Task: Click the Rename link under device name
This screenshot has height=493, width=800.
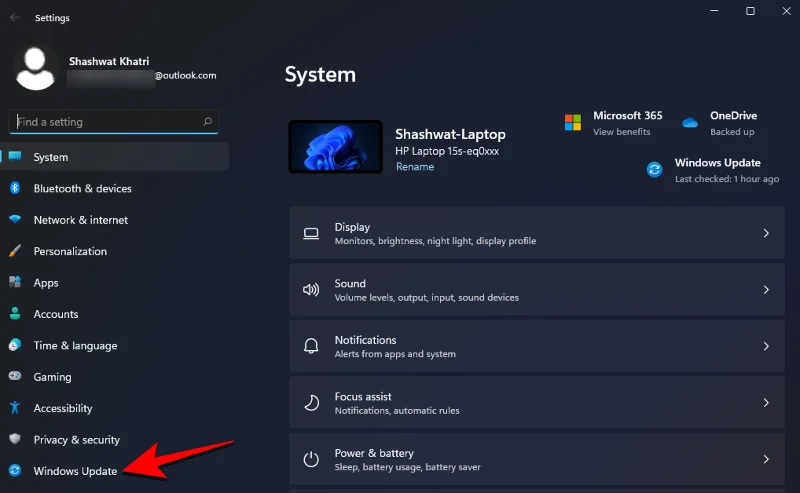Action: 415,167
